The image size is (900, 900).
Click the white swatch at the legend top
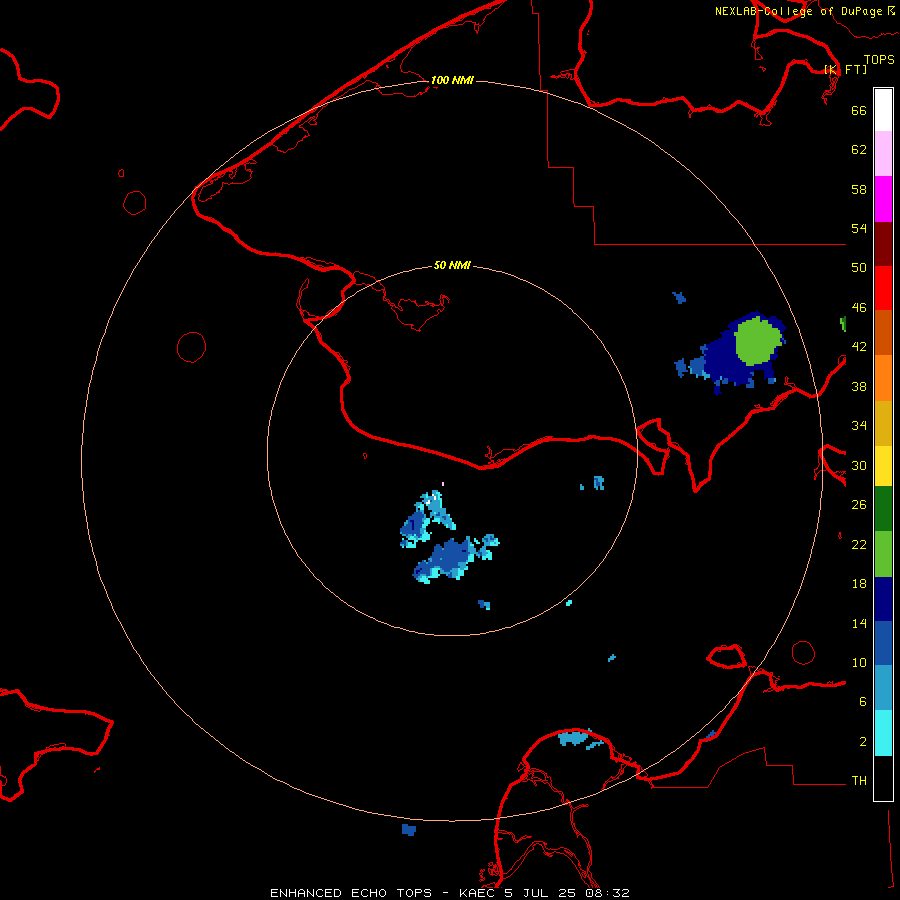point(883,110)
